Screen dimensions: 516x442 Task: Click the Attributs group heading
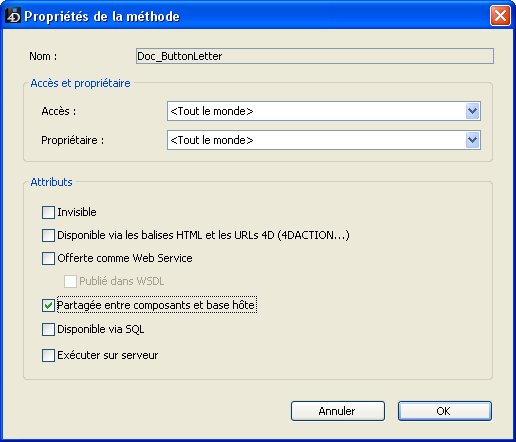pyautogui.click(x=51, y=182)
